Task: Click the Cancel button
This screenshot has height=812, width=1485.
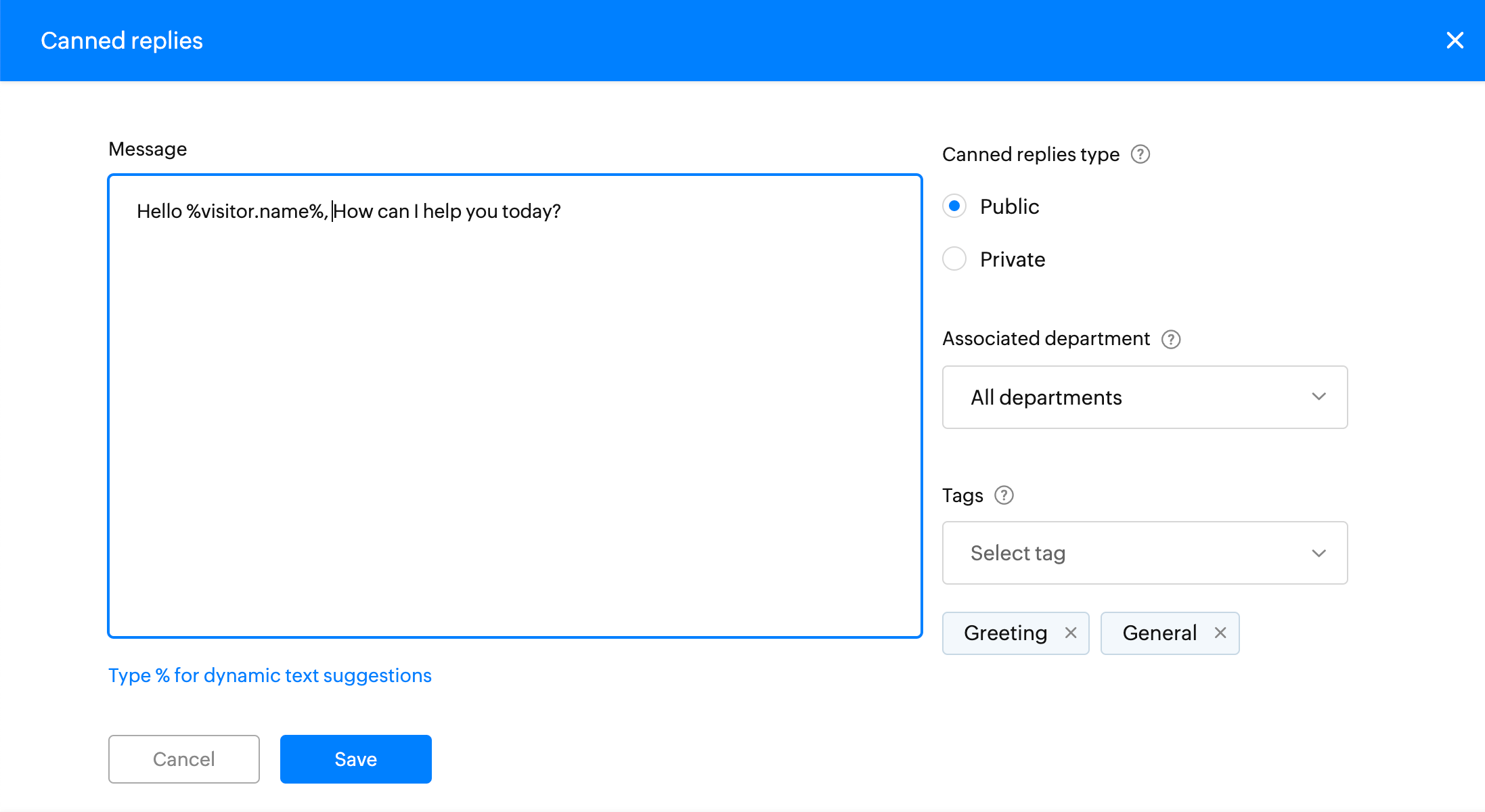Action: click(183, 759)
